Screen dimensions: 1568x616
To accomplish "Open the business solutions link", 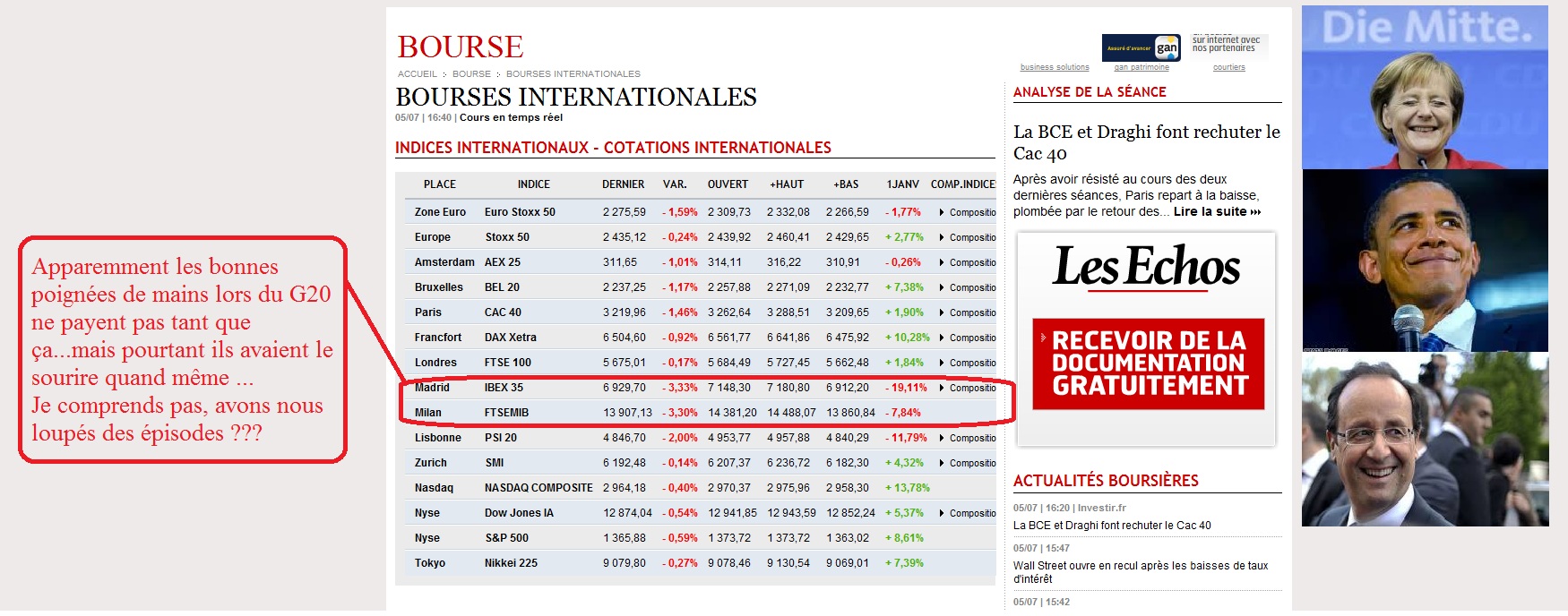I will click(1055, 67).
